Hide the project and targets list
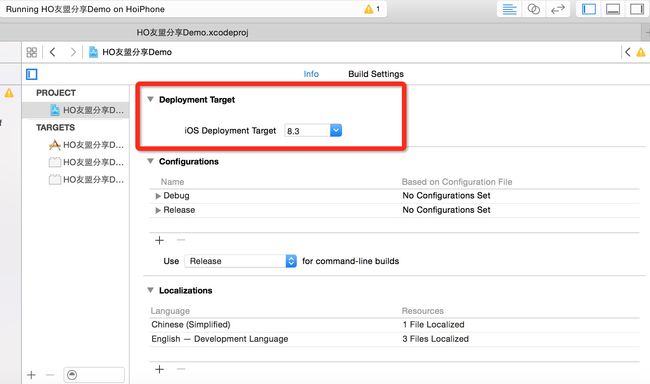The image size is (650, 384). pos(32,74)
